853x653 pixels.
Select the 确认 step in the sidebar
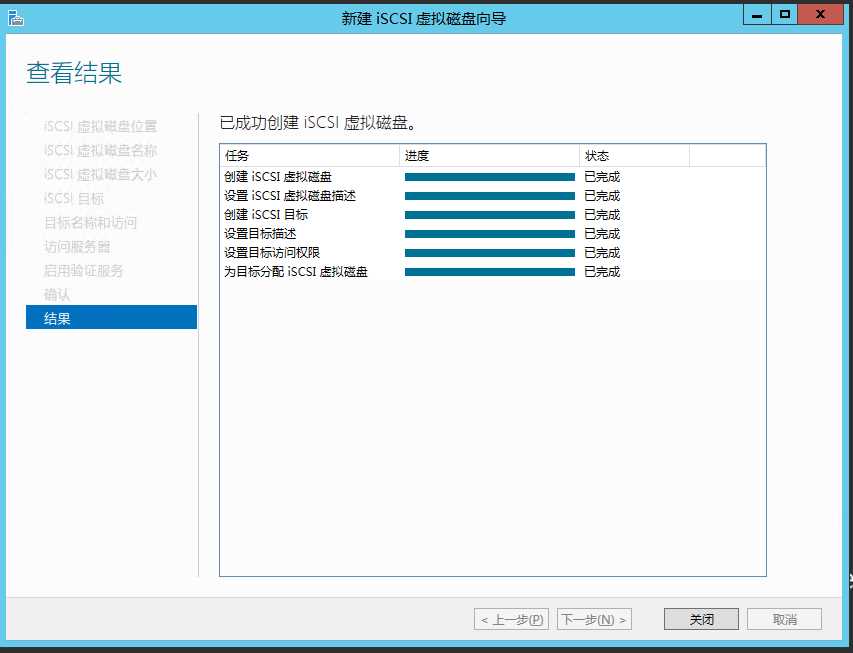[x=57, y=295]
